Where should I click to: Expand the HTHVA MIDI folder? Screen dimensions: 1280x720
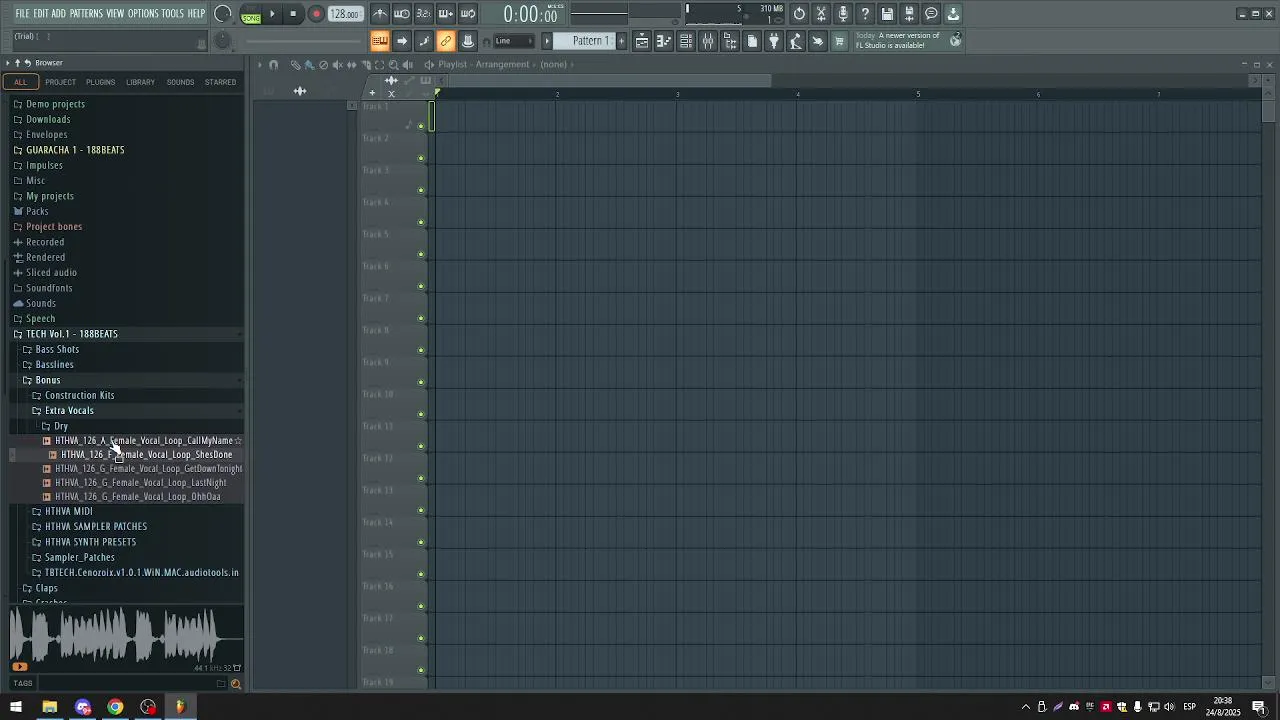pos(68,512)
